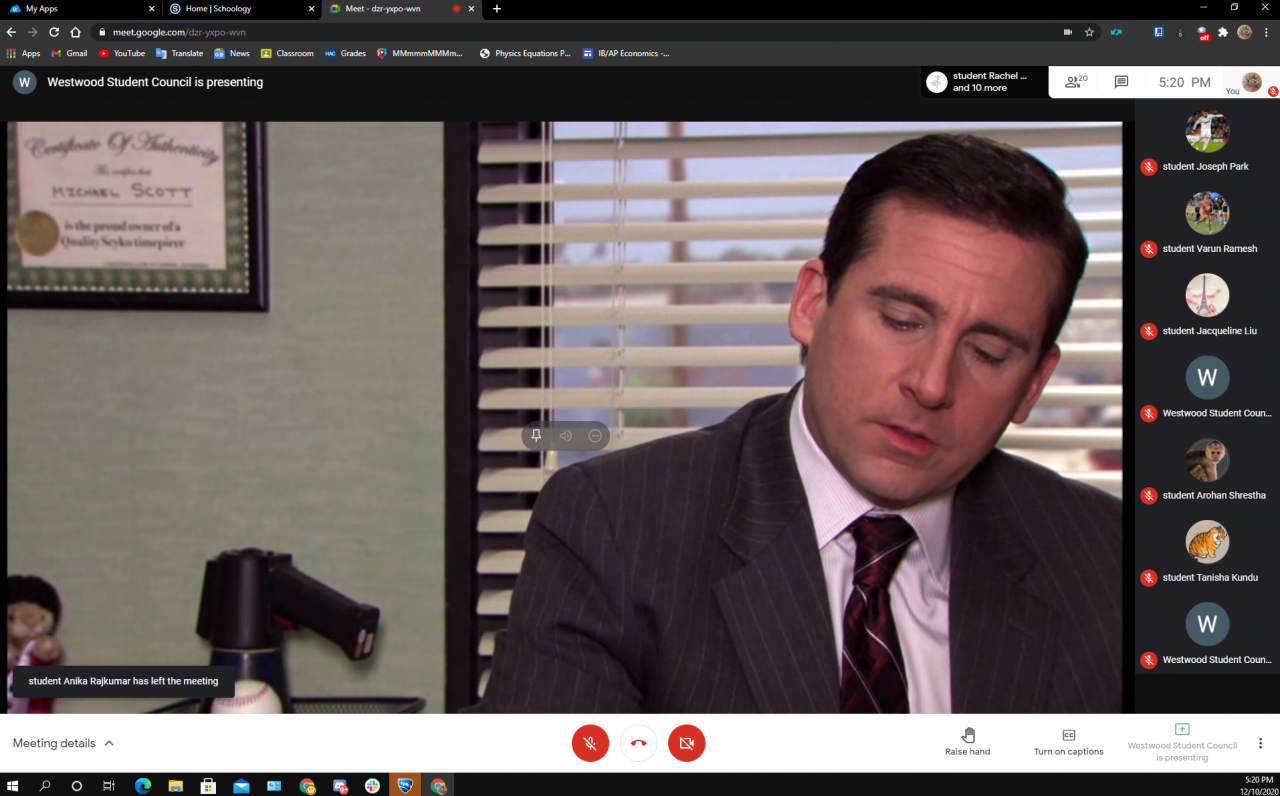This screenshot has height=796, width=1280.
Task: Open IB/AP Economics bookmark
Action: 627,53
